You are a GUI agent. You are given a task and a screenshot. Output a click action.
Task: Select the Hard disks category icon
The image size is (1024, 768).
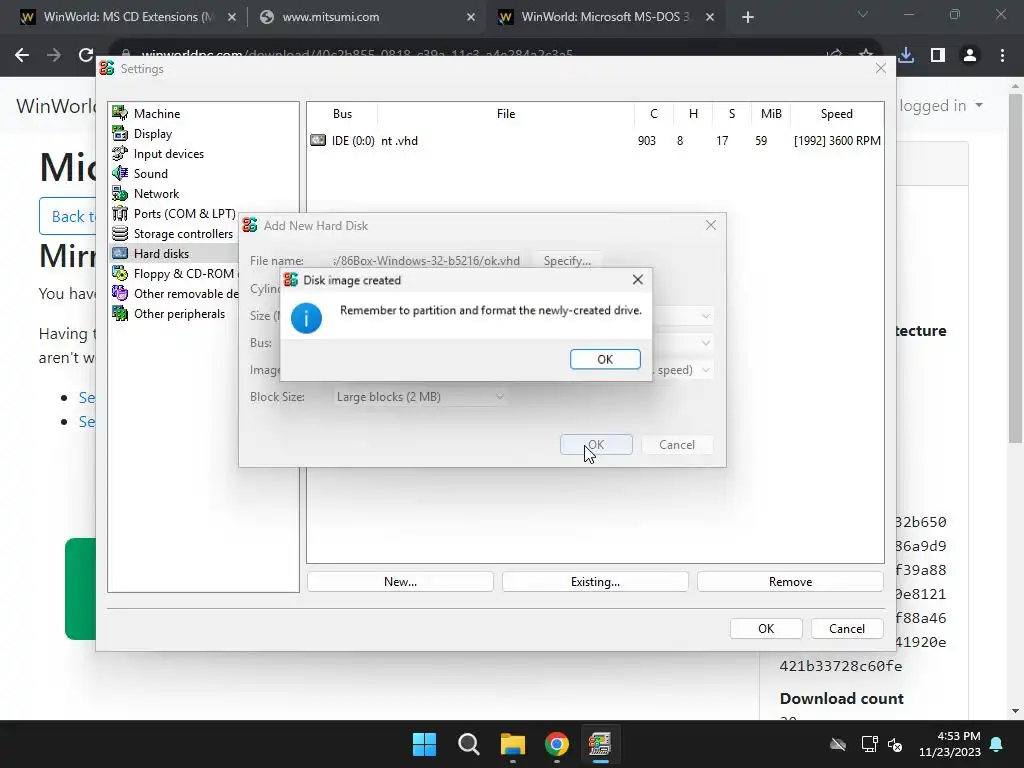(120, 253)
